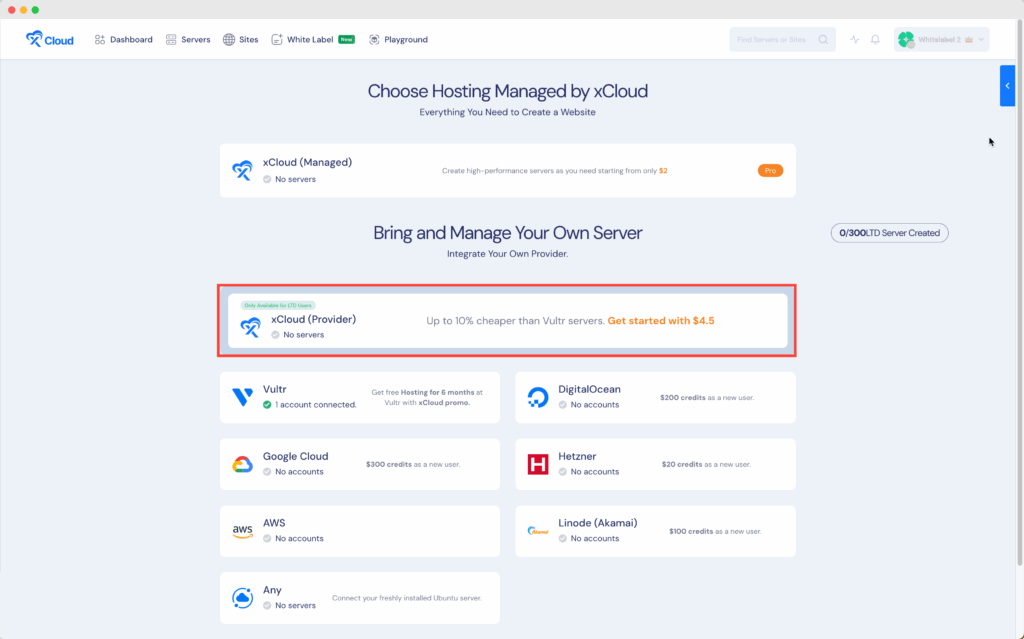Click the Vultr provider logo
Image resolution: width=1024 pixels, height=639 pixels.
point(242,397)
